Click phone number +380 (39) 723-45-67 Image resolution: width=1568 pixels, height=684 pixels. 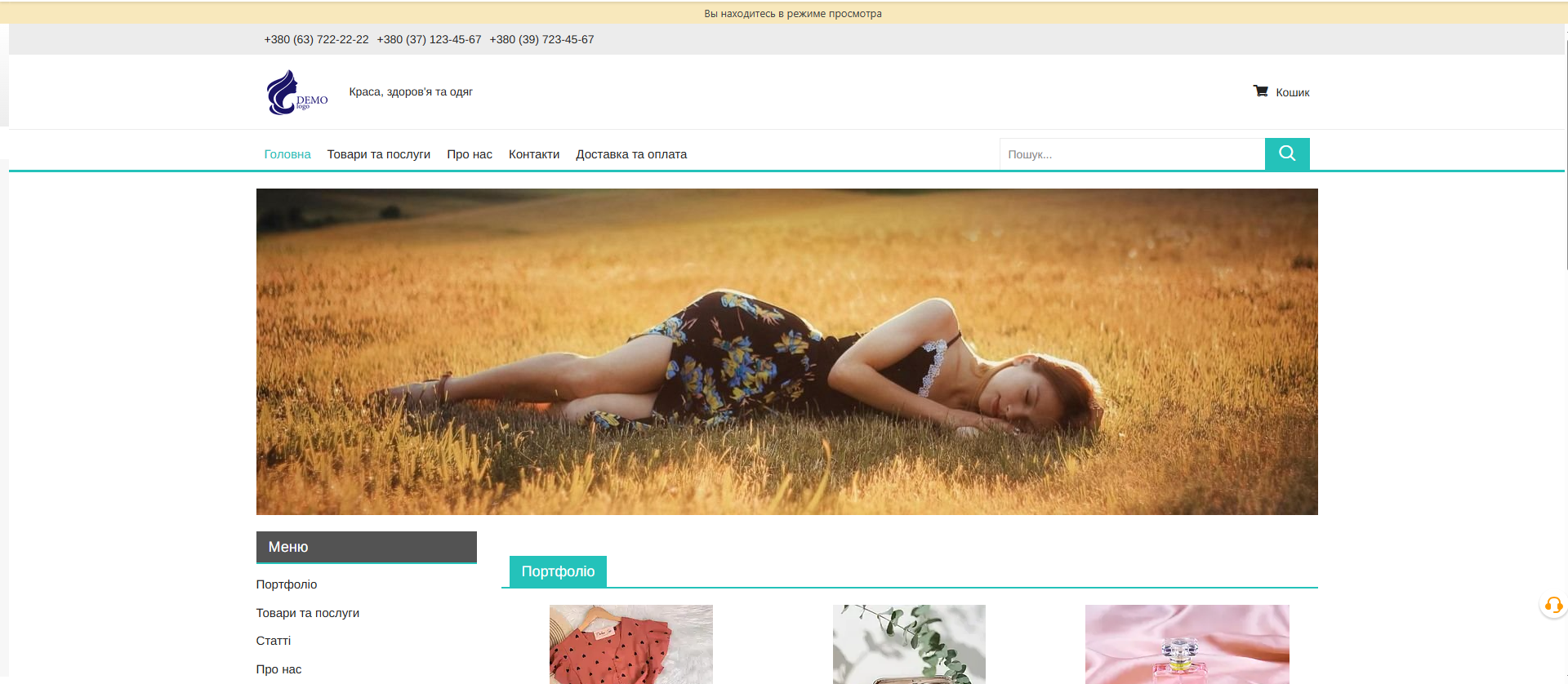[x=541, y=39]
